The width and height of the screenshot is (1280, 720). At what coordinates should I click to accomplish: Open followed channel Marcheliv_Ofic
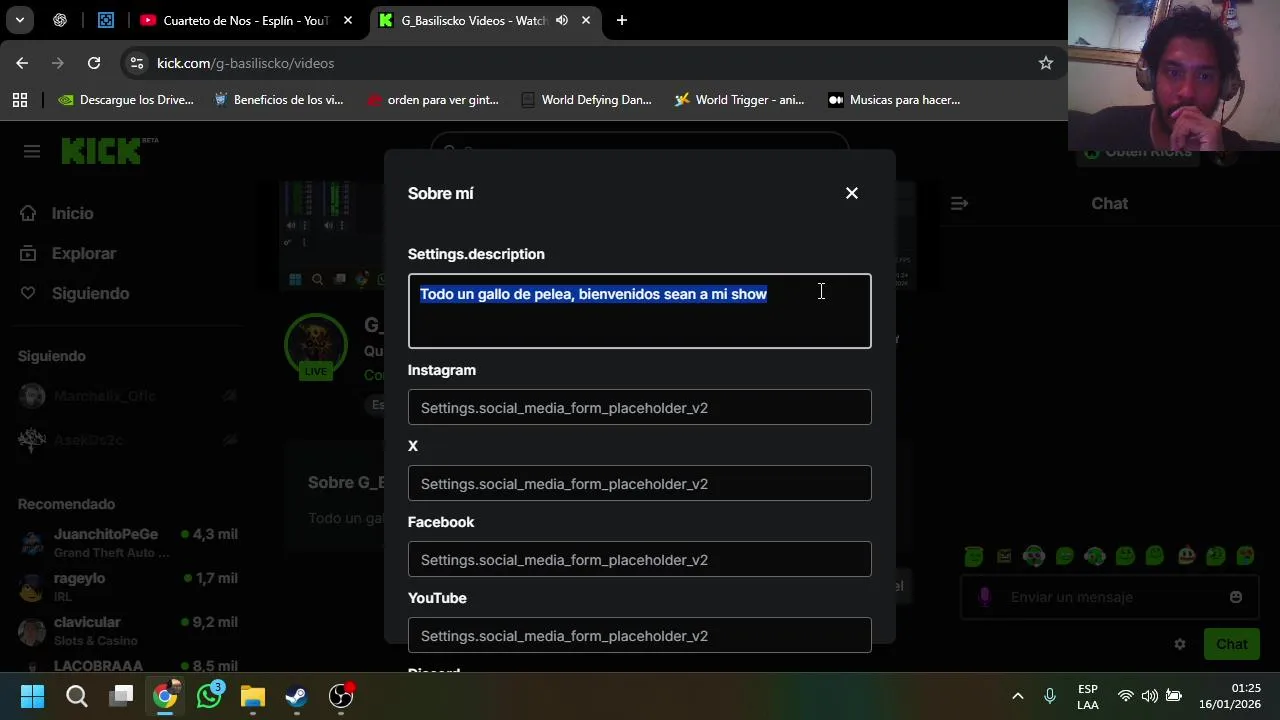[x=128, y=396]
